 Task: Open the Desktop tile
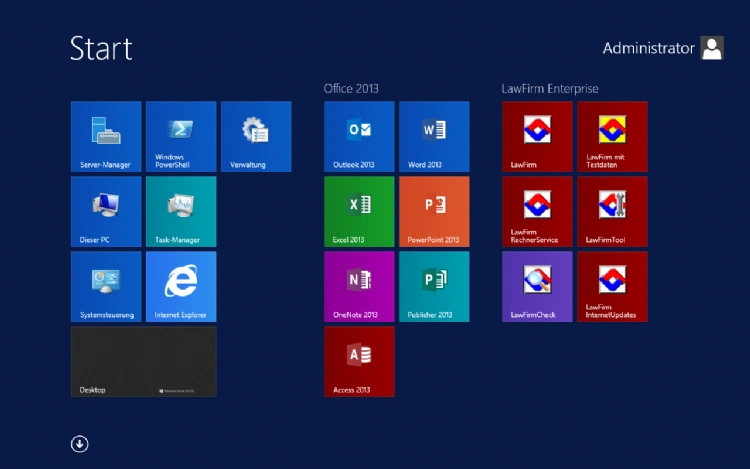143,361
